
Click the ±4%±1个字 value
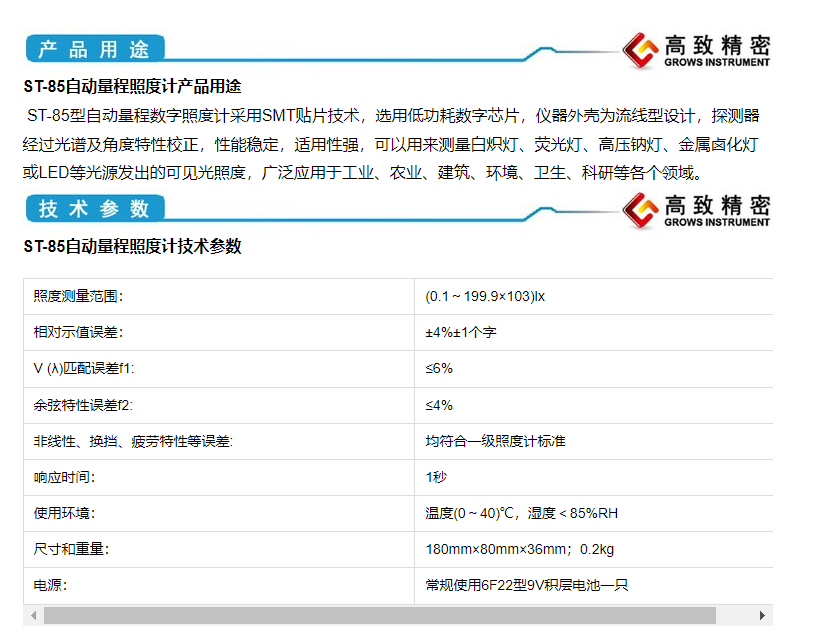[x=461, y=332]
